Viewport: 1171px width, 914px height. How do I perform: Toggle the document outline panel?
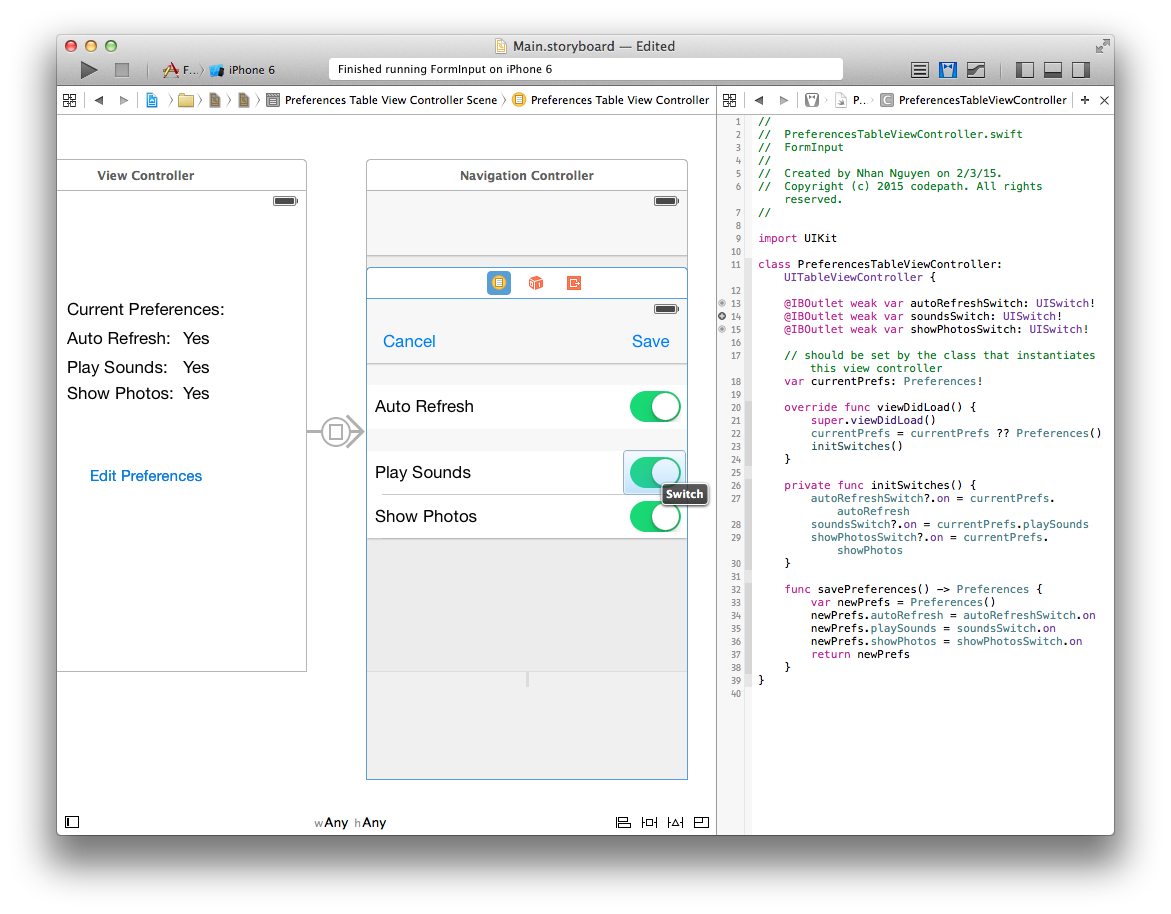point(72,822)
